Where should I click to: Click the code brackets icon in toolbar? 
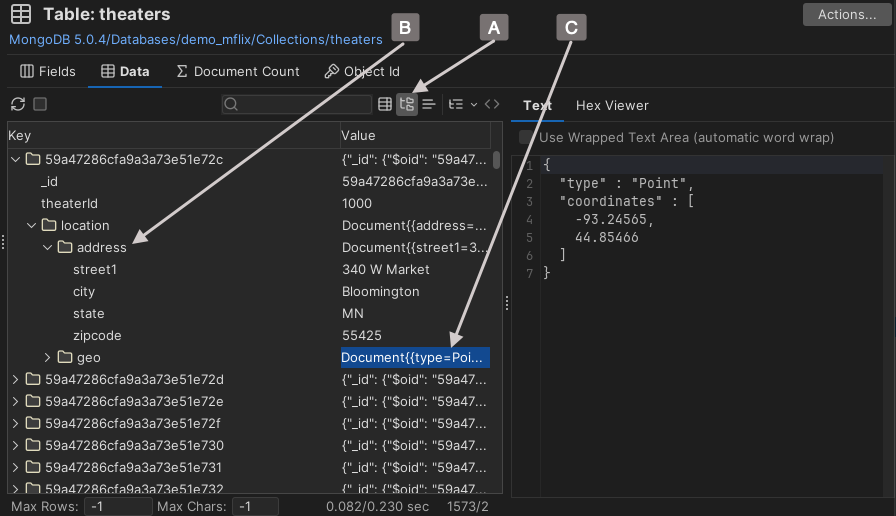pos(492,104)
